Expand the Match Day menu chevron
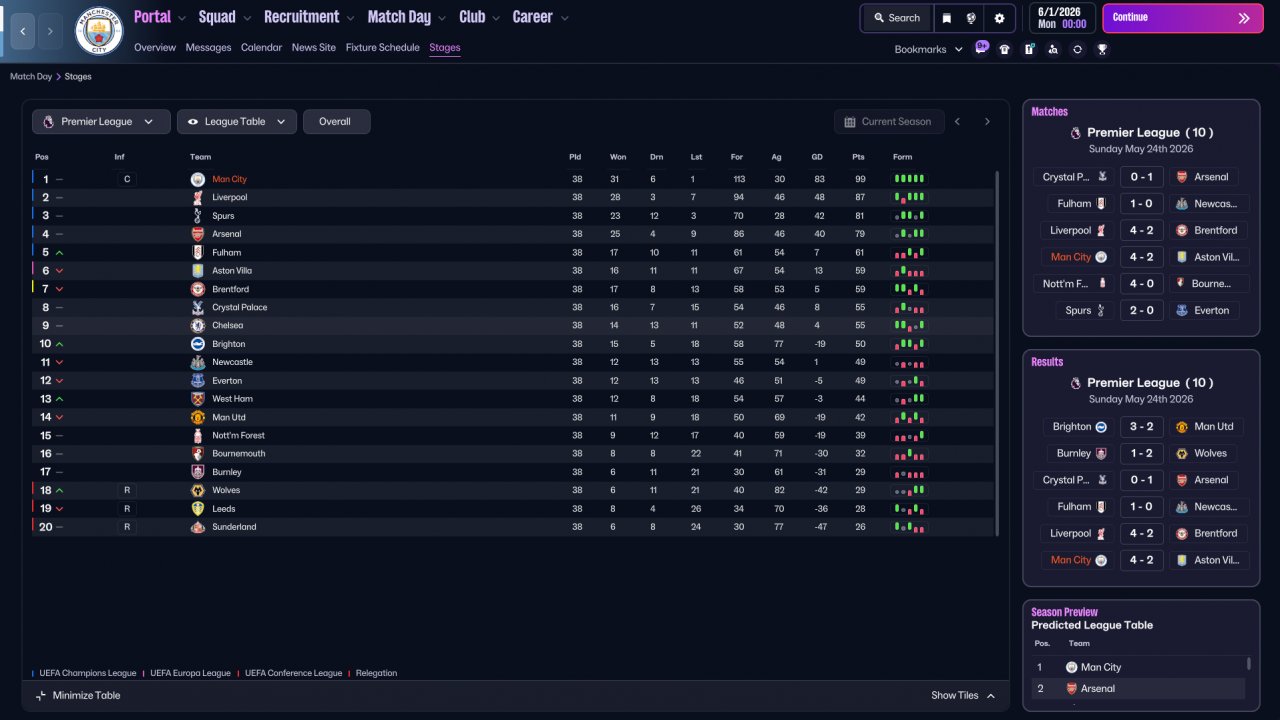 pos(441,18)
